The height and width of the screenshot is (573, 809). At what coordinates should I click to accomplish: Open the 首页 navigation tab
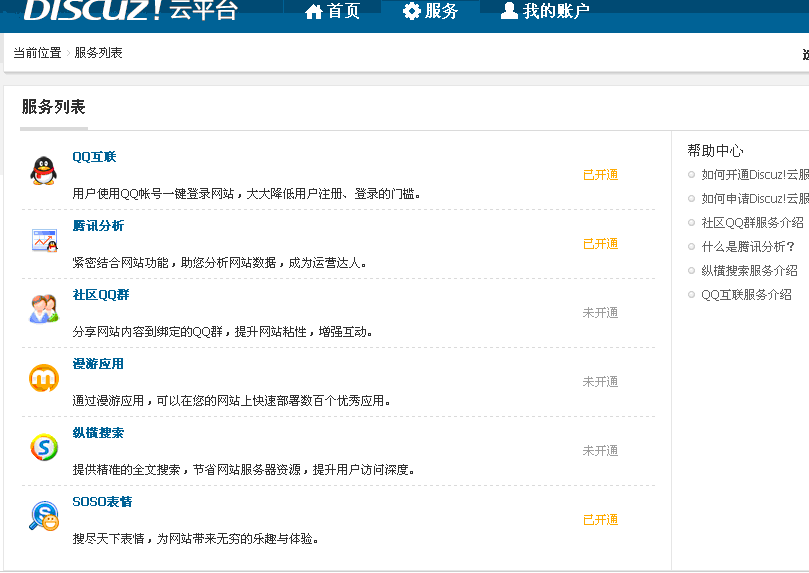click(x=332, y=11)
